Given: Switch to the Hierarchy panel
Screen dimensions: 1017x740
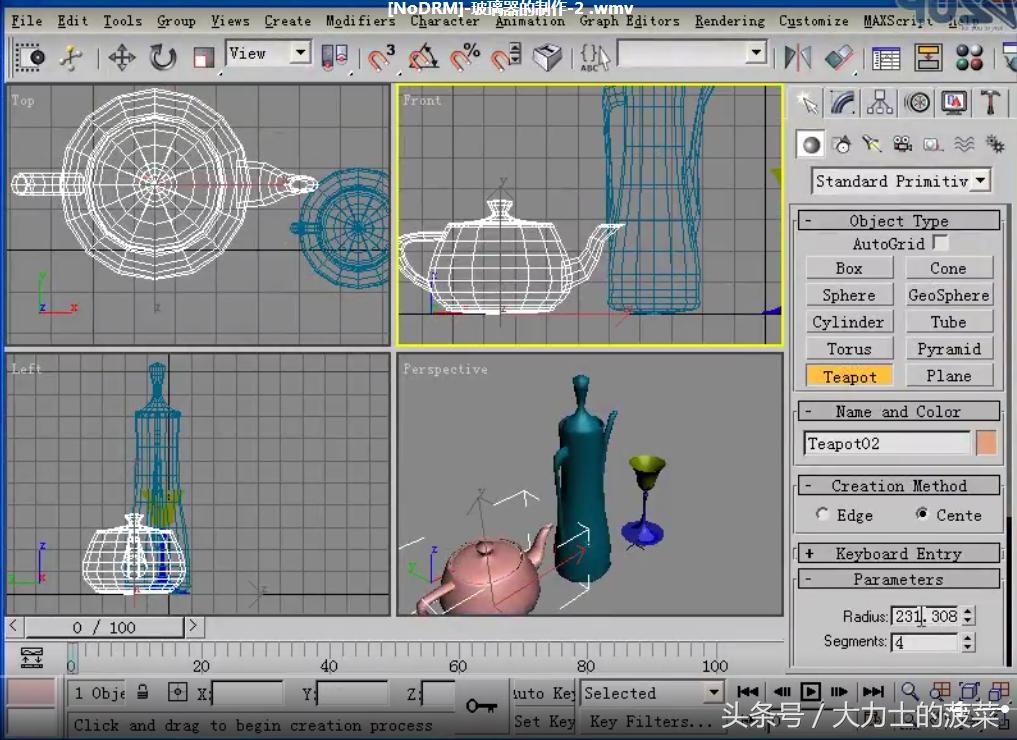Looking at the screenshot, I should tap(879, 101).
